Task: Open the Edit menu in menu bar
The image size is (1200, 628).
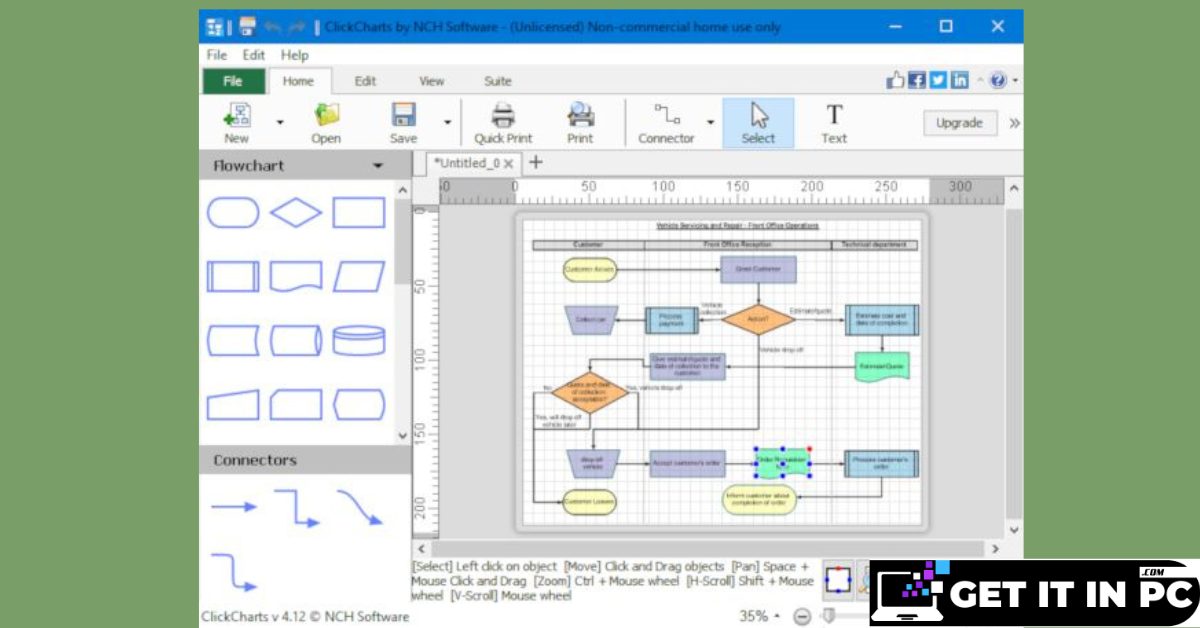Action: point(254,55)
